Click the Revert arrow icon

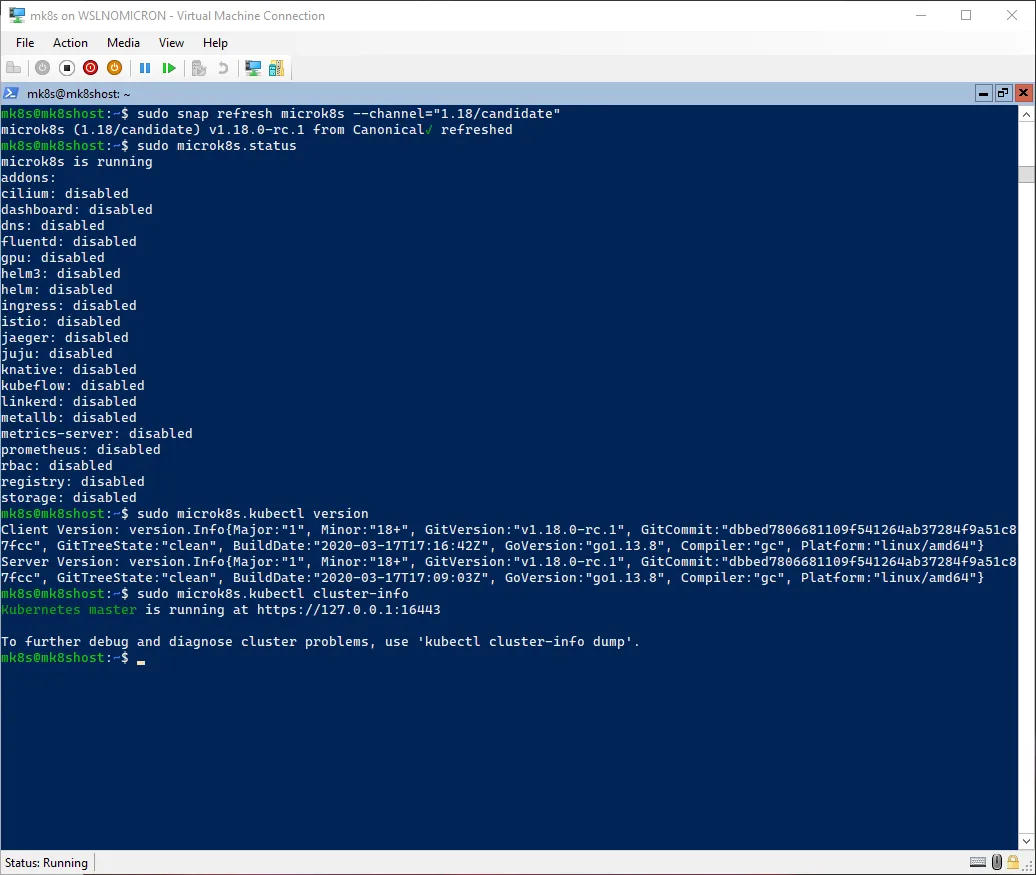coord(223,68)
